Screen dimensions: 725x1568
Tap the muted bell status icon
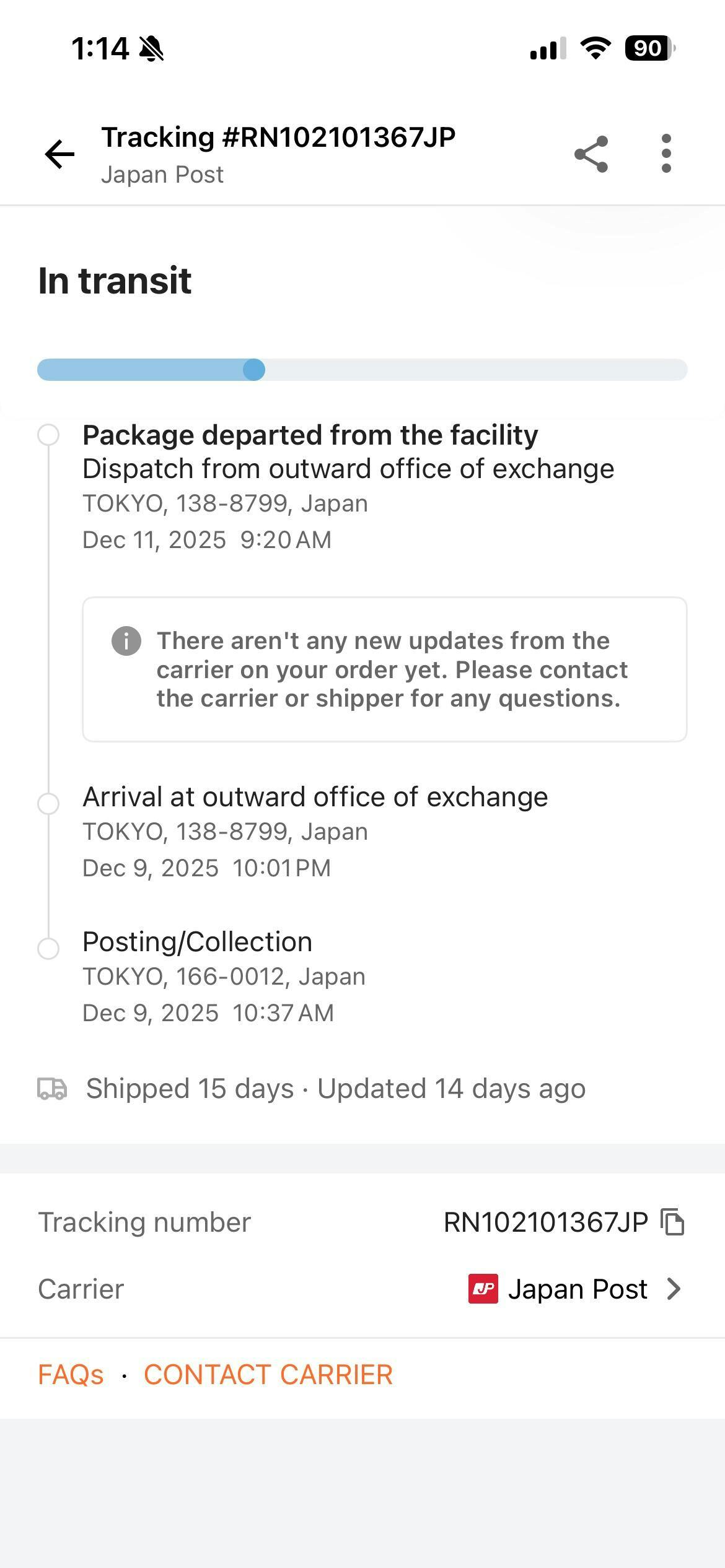[152, 48]
